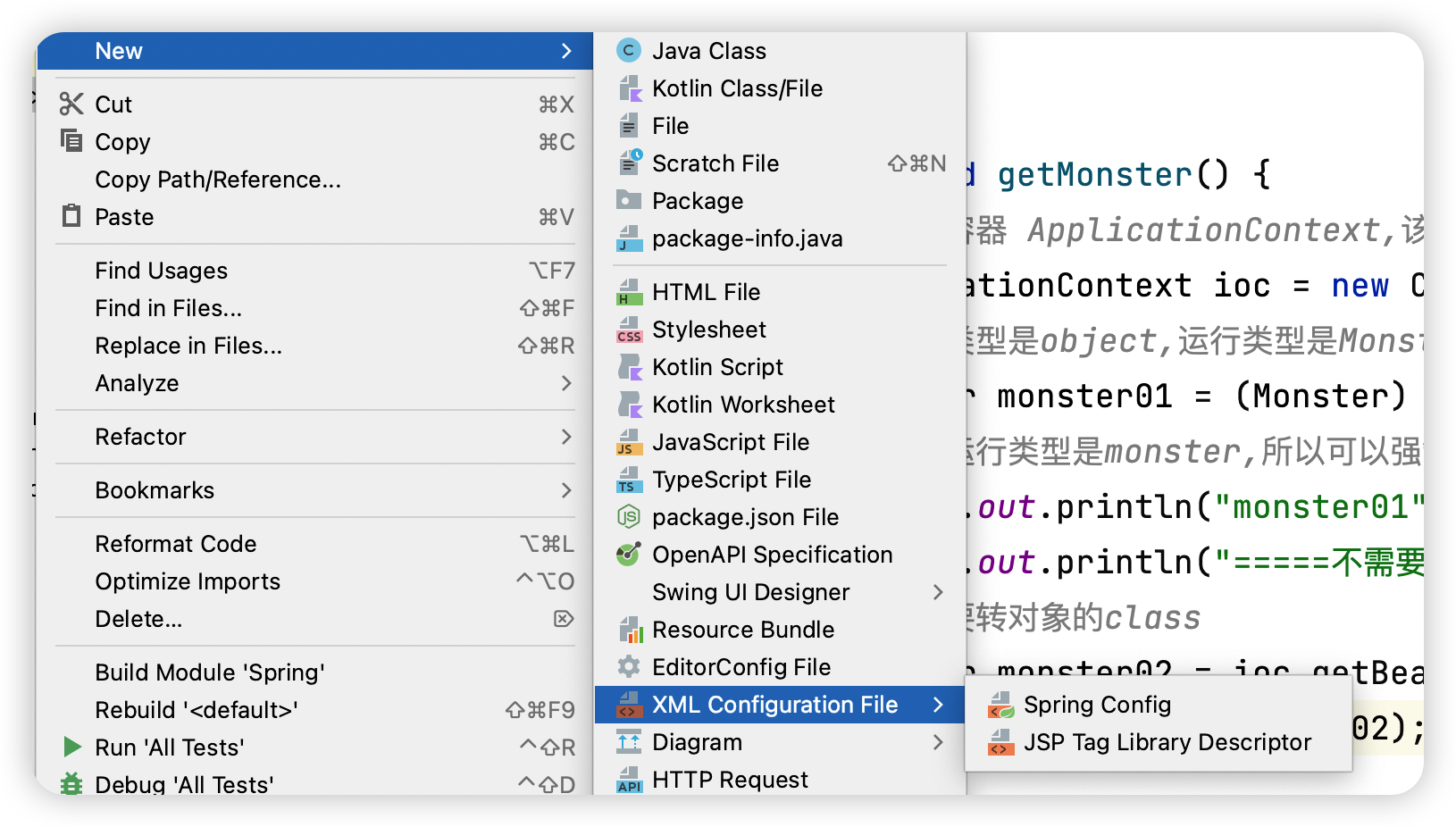Select Swing UI Designer menu item

tap(780, 592)
